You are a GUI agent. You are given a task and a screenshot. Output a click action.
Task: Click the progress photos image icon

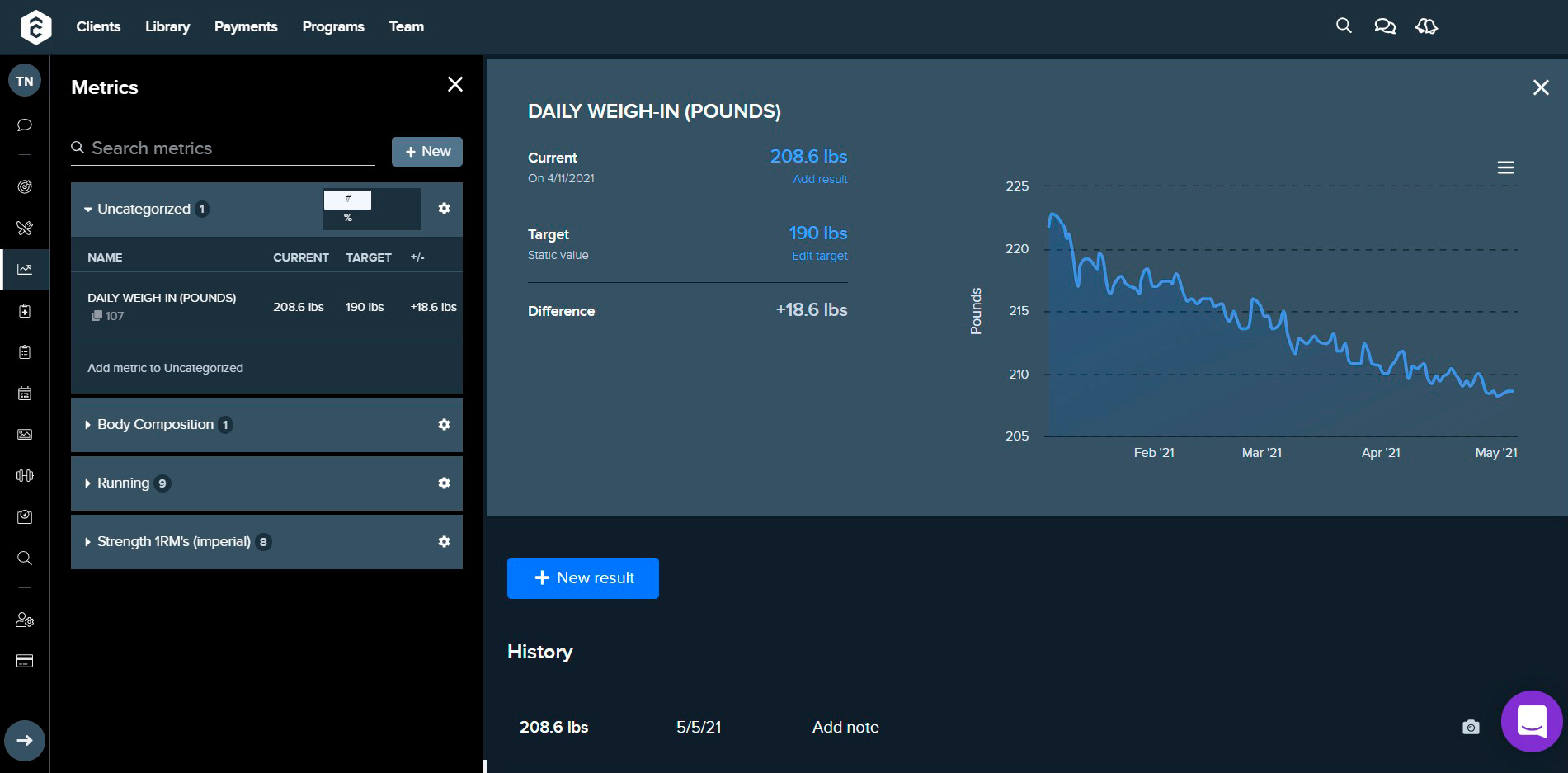point(25,434)
